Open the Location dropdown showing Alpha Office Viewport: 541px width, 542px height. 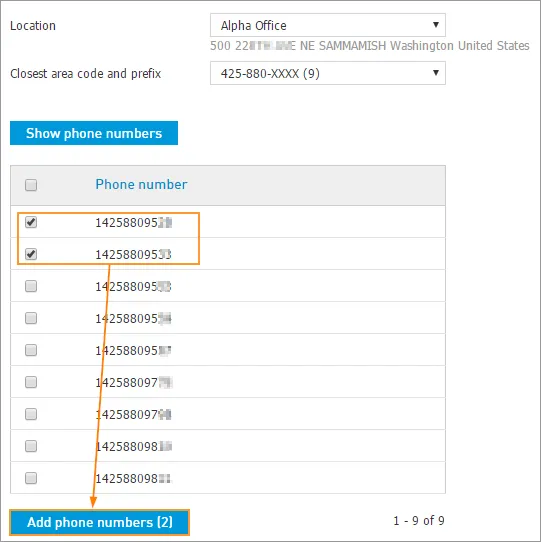[x=327, y=25]
